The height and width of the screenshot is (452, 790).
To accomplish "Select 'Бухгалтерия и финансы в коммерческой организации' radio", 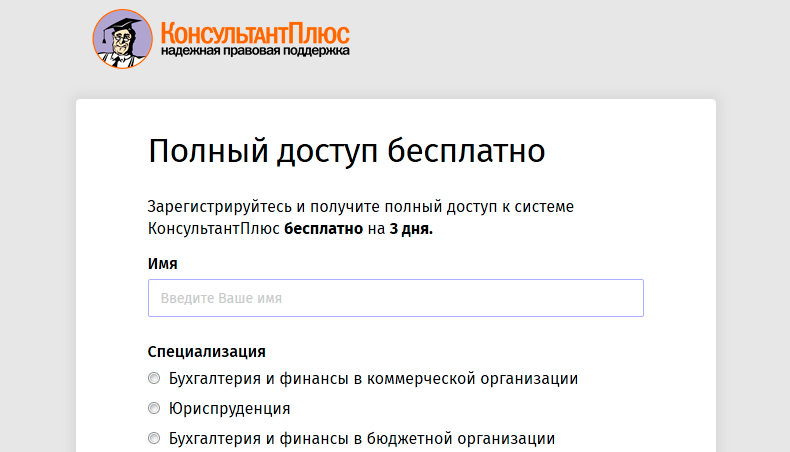I will pos(154,378).
